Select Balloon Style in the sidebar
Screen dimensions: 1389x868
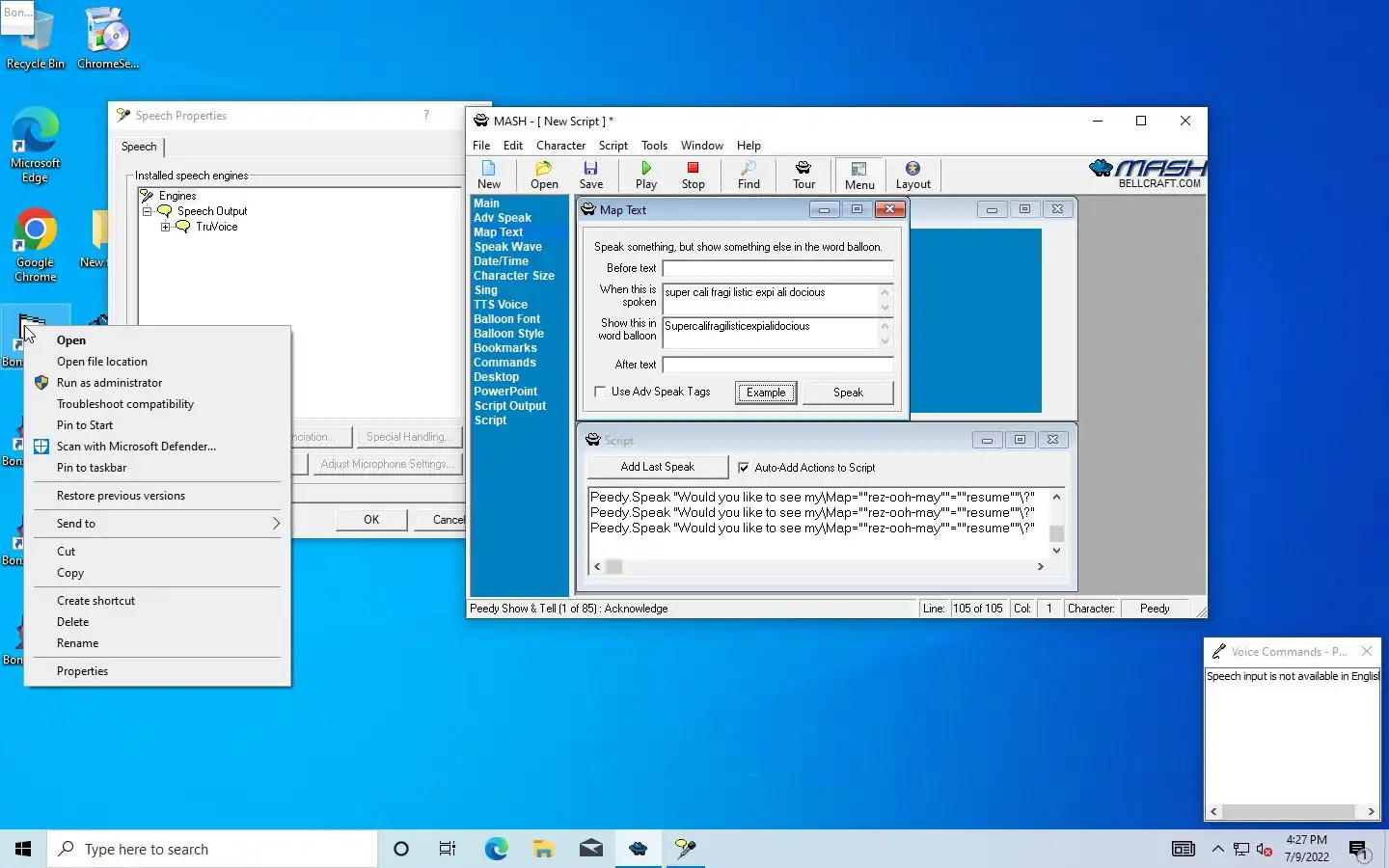point(508,334)
